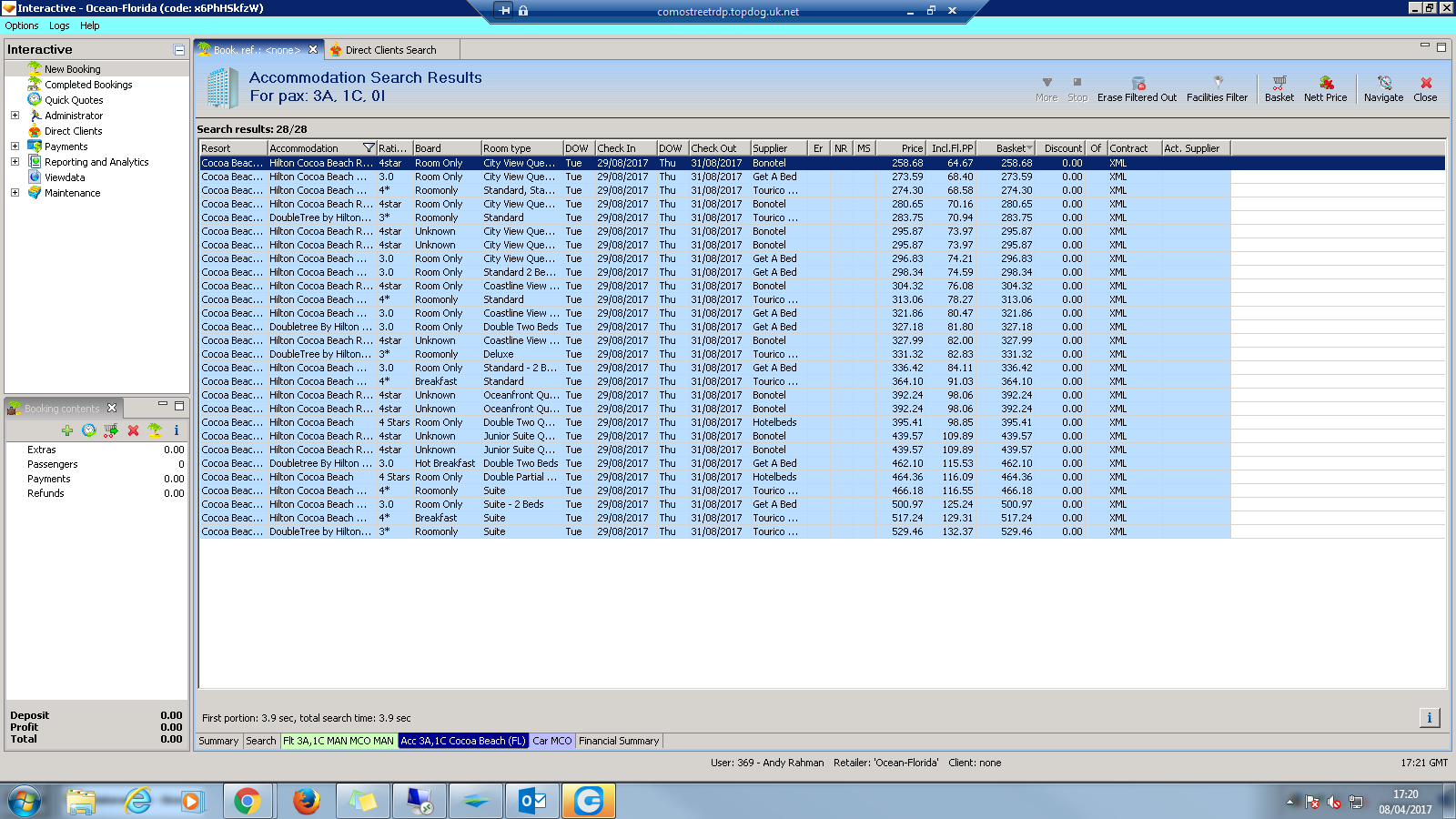Open the Options menu
1456x819 pixels.
(x=22, y=25)
